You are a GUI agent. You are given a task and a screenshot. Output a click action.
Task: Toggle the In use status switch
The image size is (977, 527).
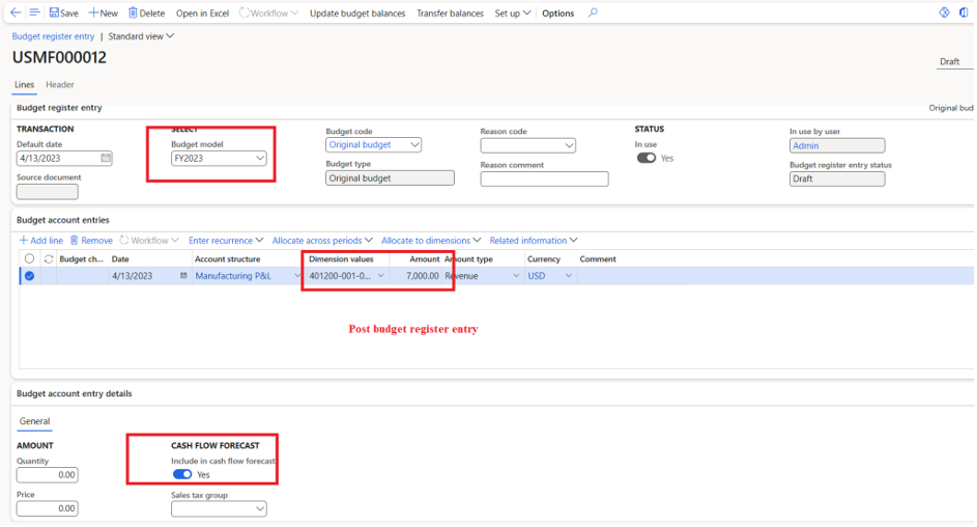point(646,158)
